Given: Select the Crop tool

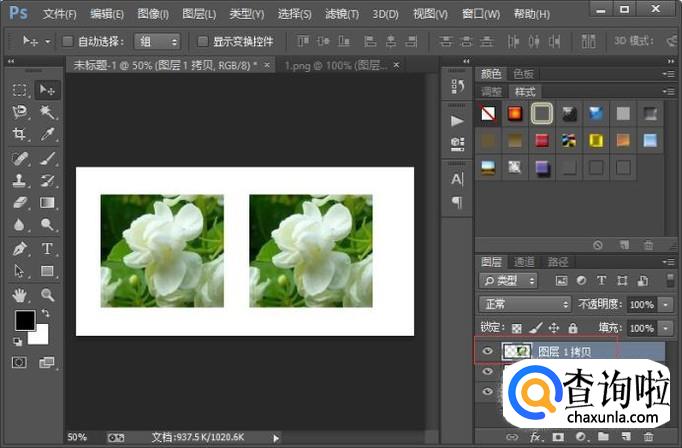Looking at the screenshot, I should pyautogui.click(x=20, y=135).
